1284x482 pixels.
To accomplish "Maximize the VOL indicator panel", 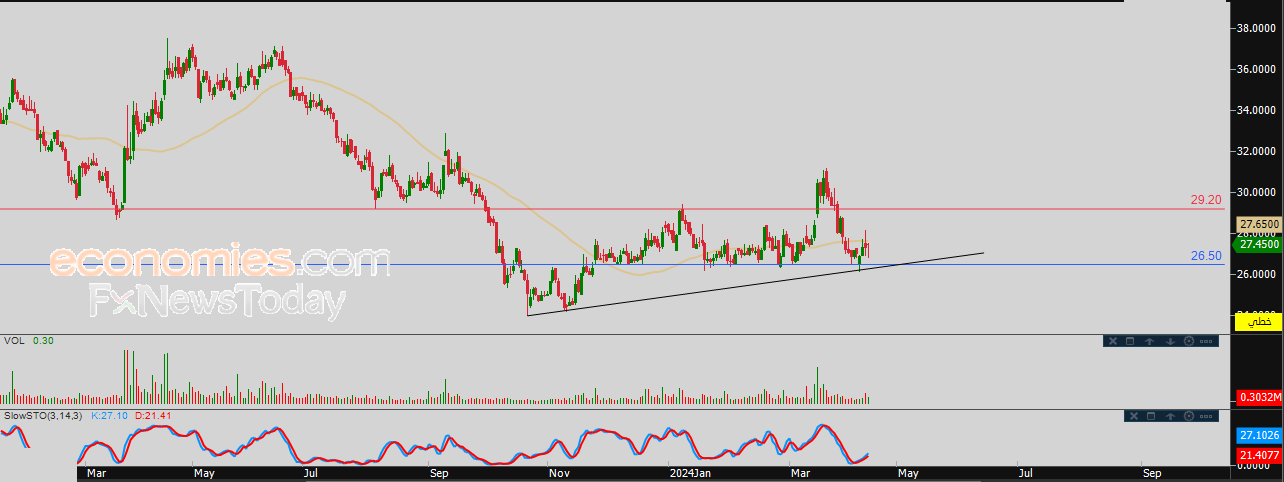I will click(x=1130, y=341).
